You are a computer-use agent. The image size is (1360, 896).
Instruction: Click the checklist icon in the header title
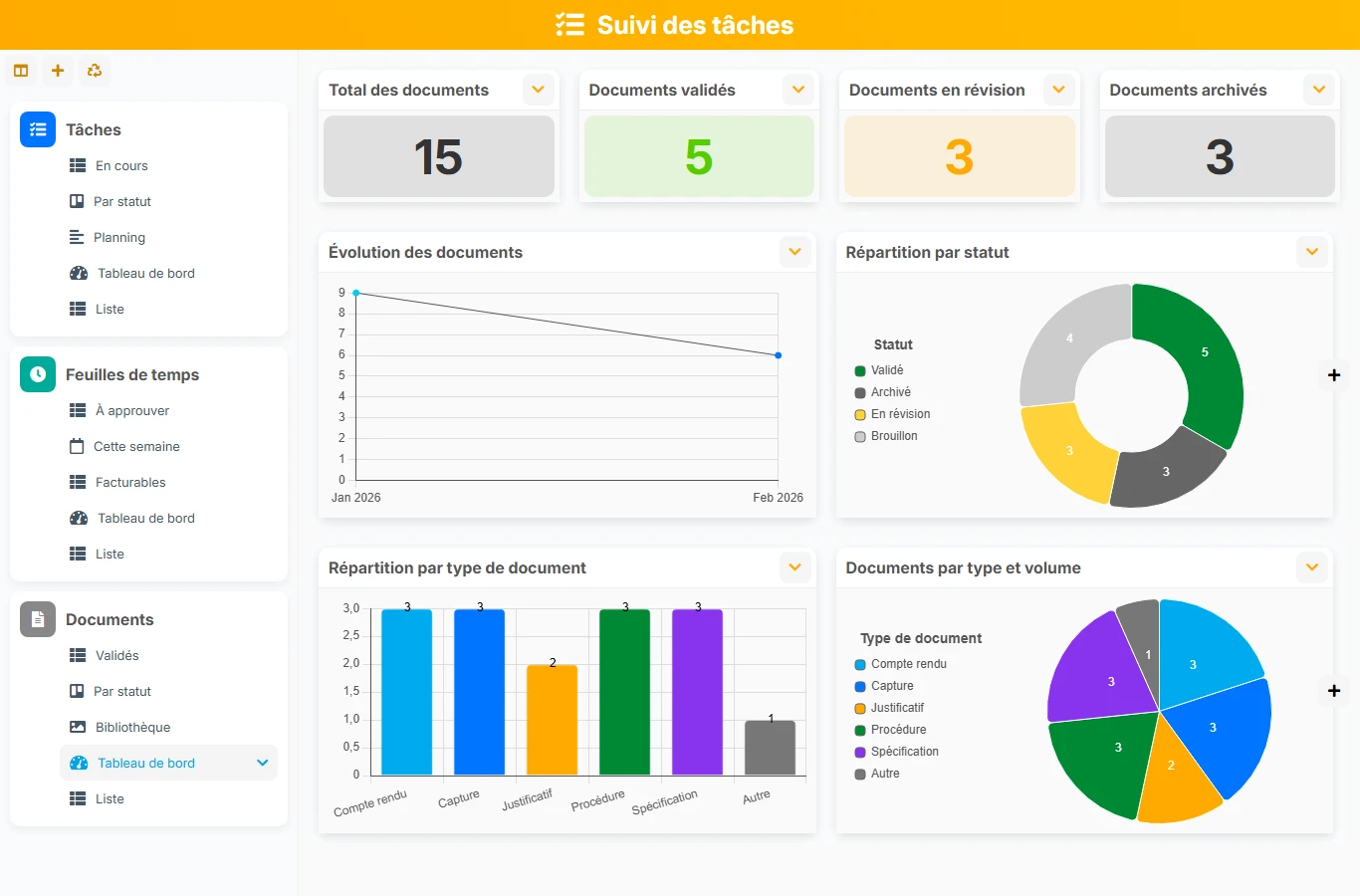point(570,25)
